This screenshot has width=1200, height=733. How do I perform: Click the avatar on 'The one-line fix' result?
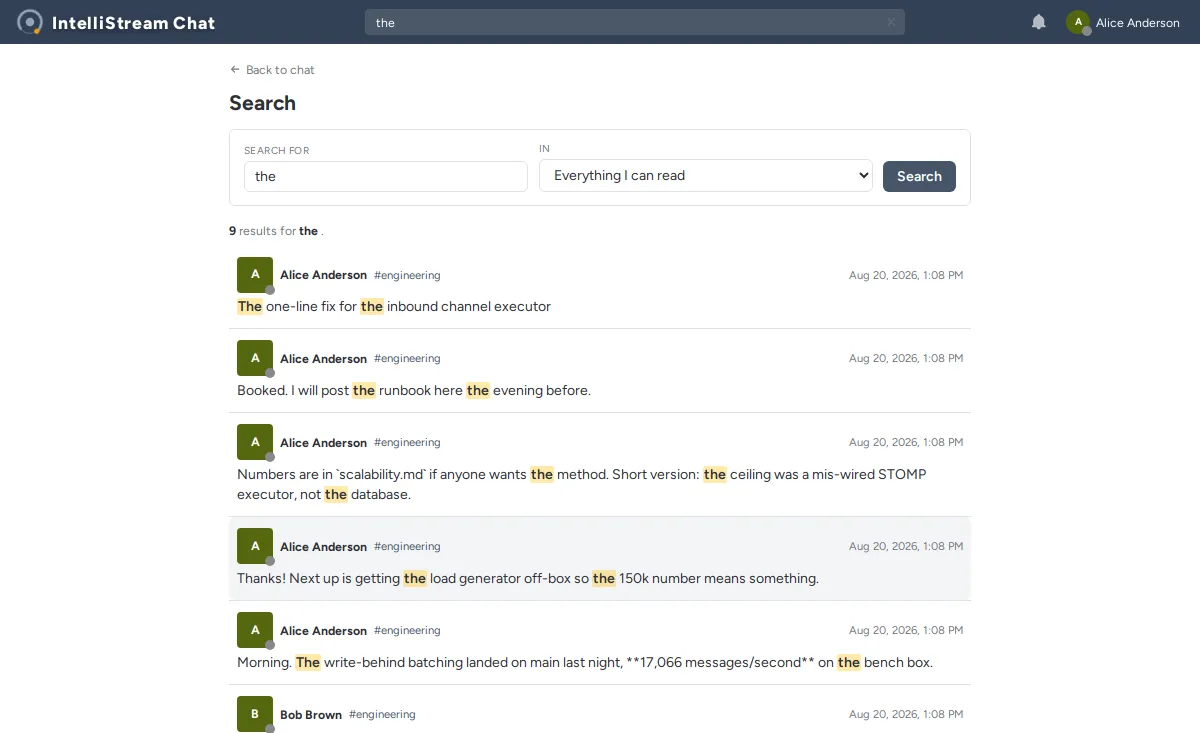[x=255, y=274]
